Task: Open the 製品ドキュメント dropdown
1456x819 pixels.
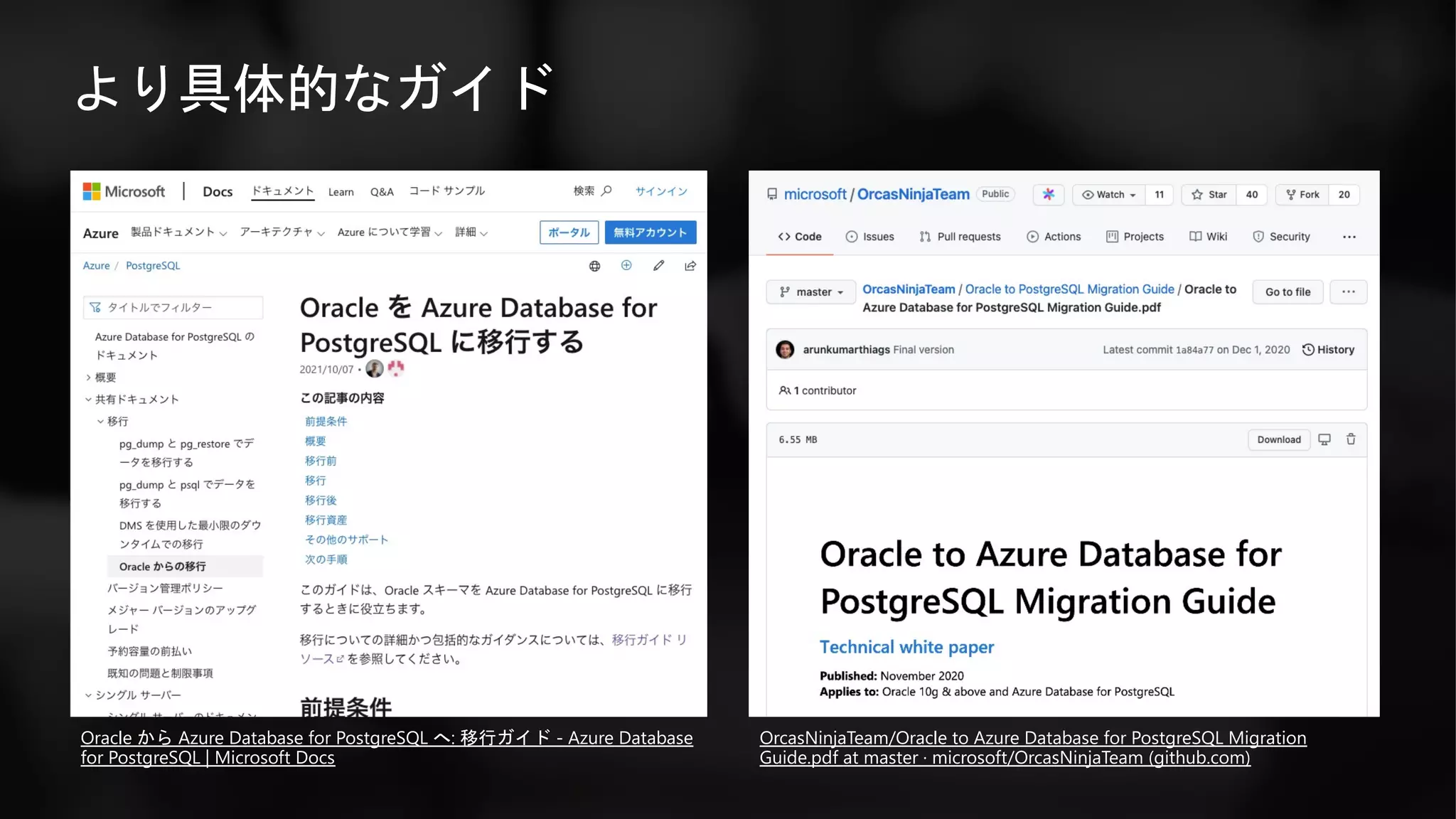Action: coord(178,232)
